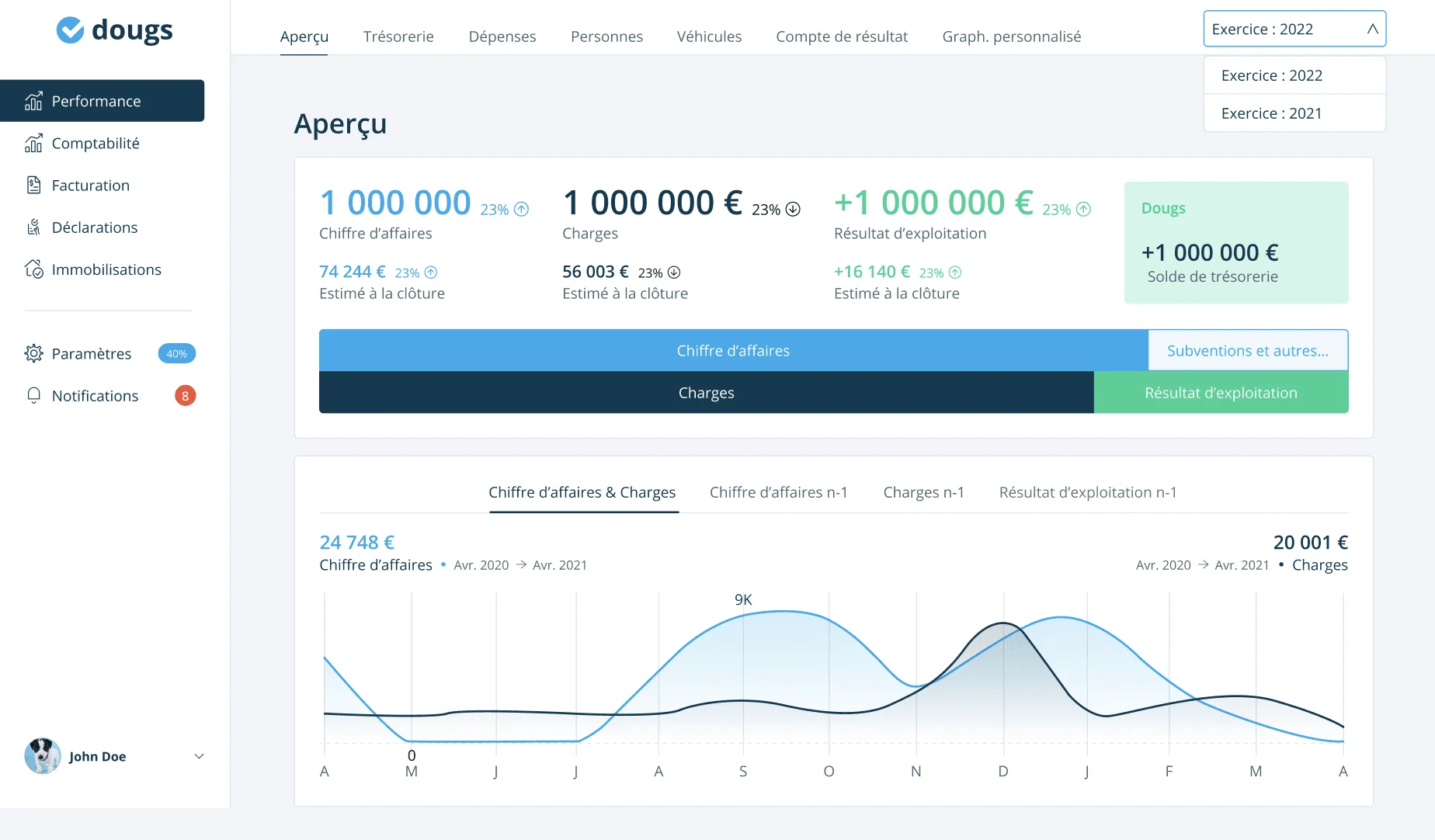Click the Facturation invoice icon
The height and width of the screenshot is (840, 1435).
(x=33, y=185)
